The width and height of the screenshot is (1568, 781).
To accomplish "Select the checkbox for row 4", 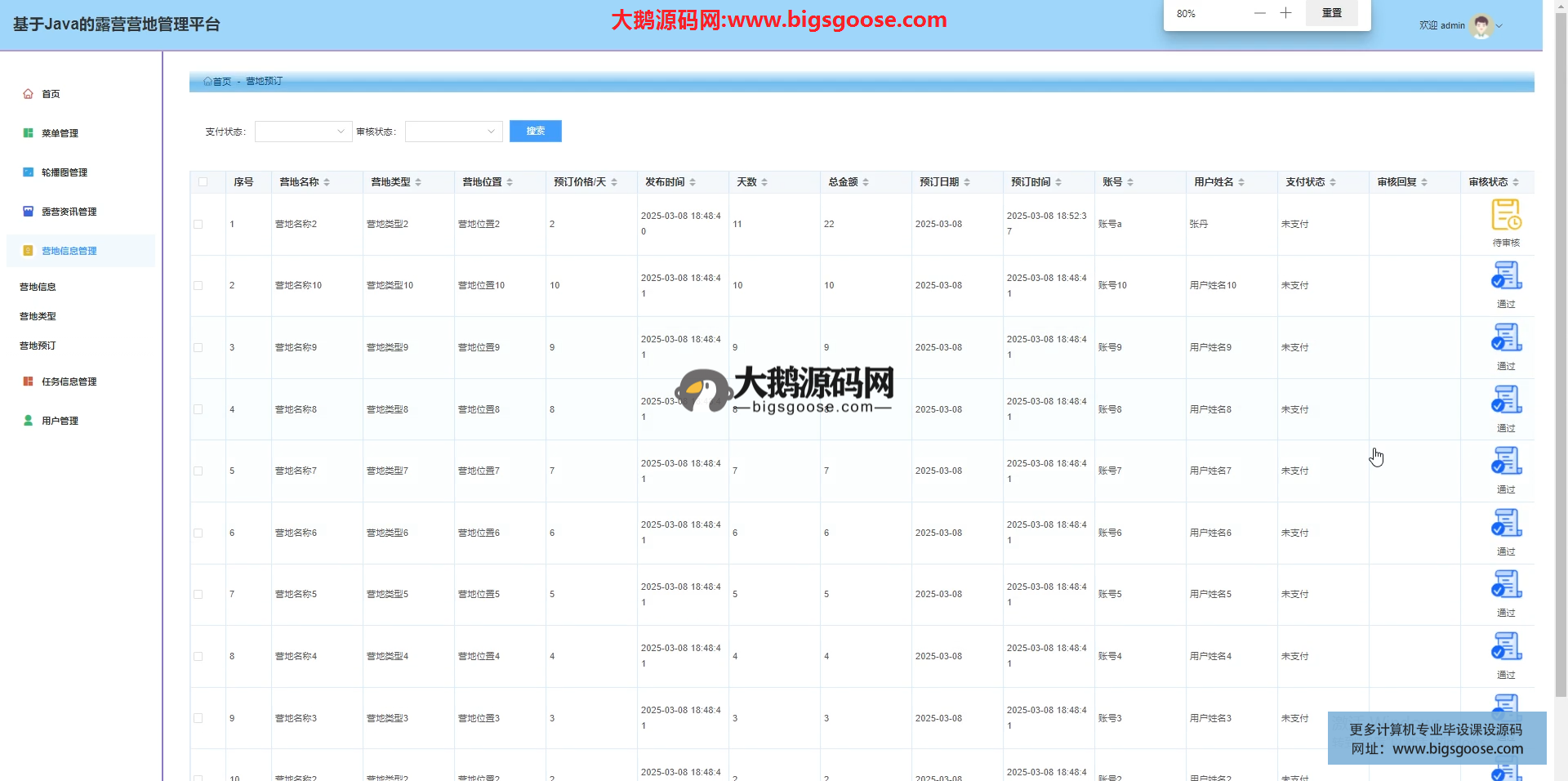I will tap(198, 409).
